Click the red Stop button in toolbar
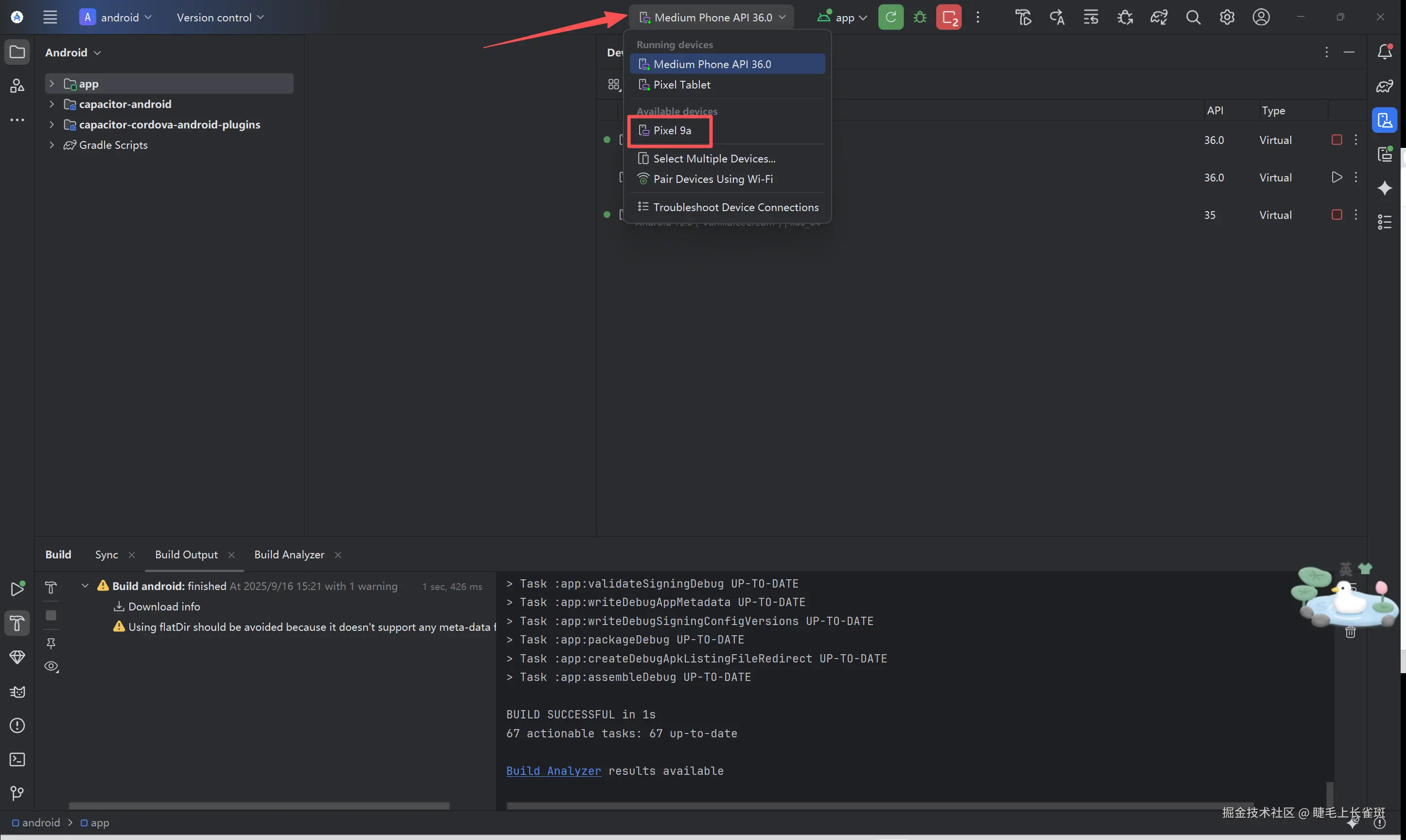1406x840 pixels. coord(949,17)
